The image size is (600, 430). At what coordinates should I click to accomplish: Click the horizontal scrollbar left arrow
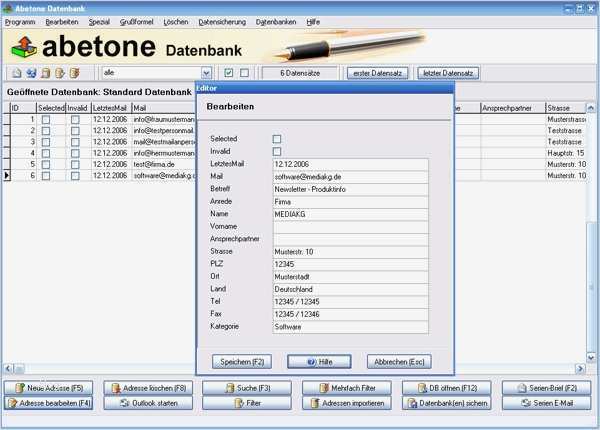(x=8, y=368)
